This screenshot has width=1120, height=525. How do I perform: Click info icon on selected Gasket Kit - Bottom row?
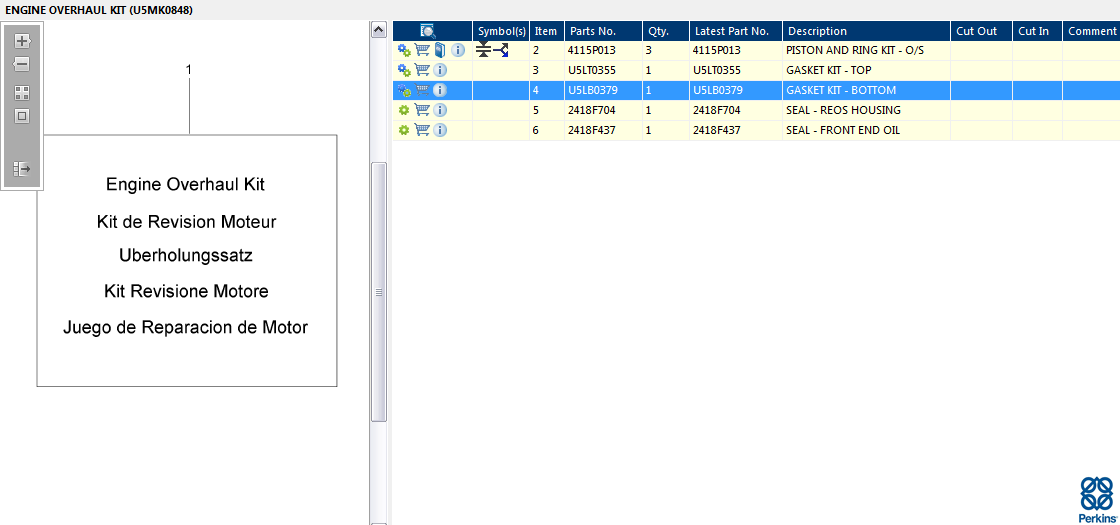(x=440, y=90)
